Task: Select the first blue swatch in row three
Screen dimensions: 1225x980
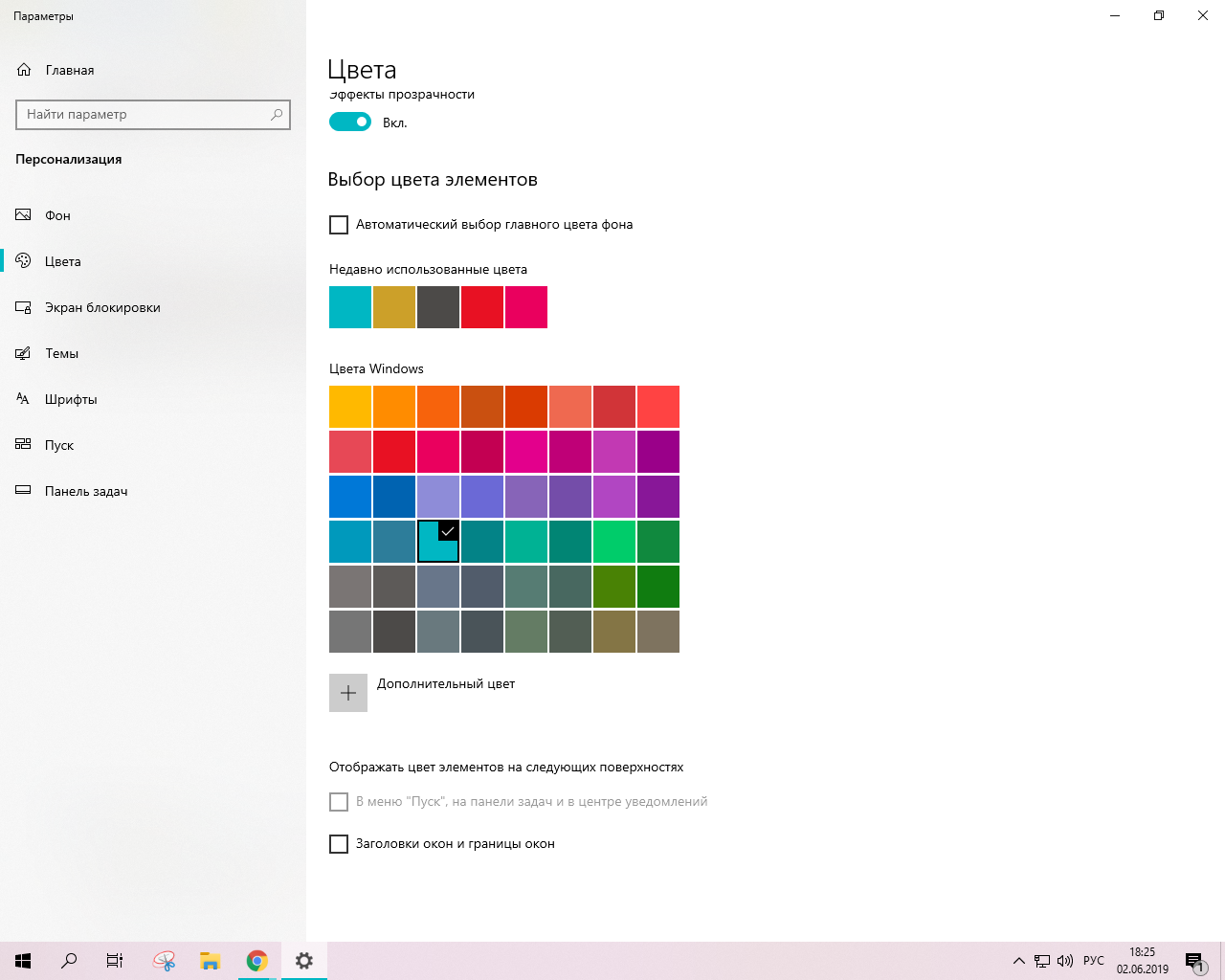Action: tap(350, 497)
